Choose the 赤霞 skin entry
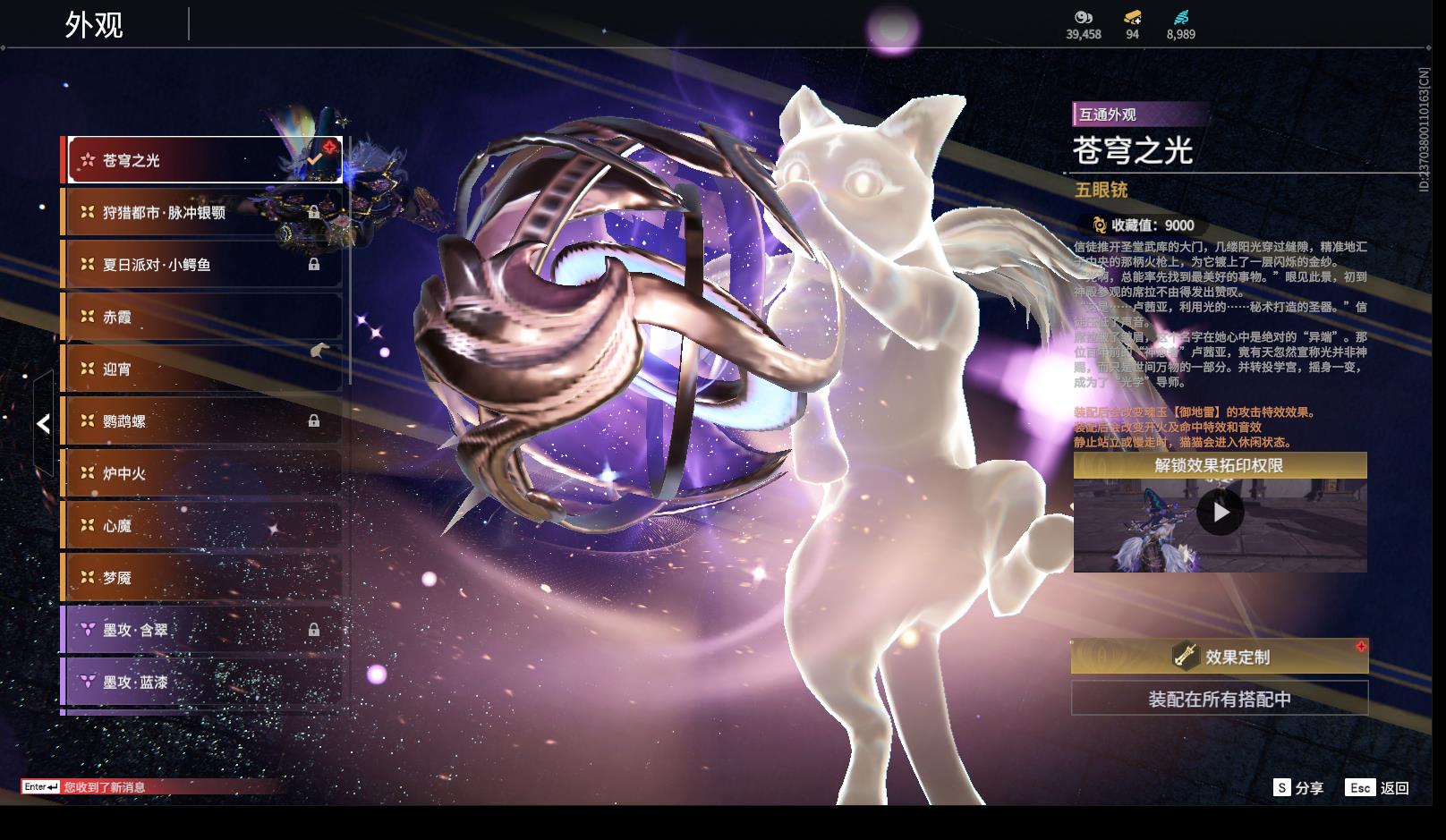 pos(201,317)
